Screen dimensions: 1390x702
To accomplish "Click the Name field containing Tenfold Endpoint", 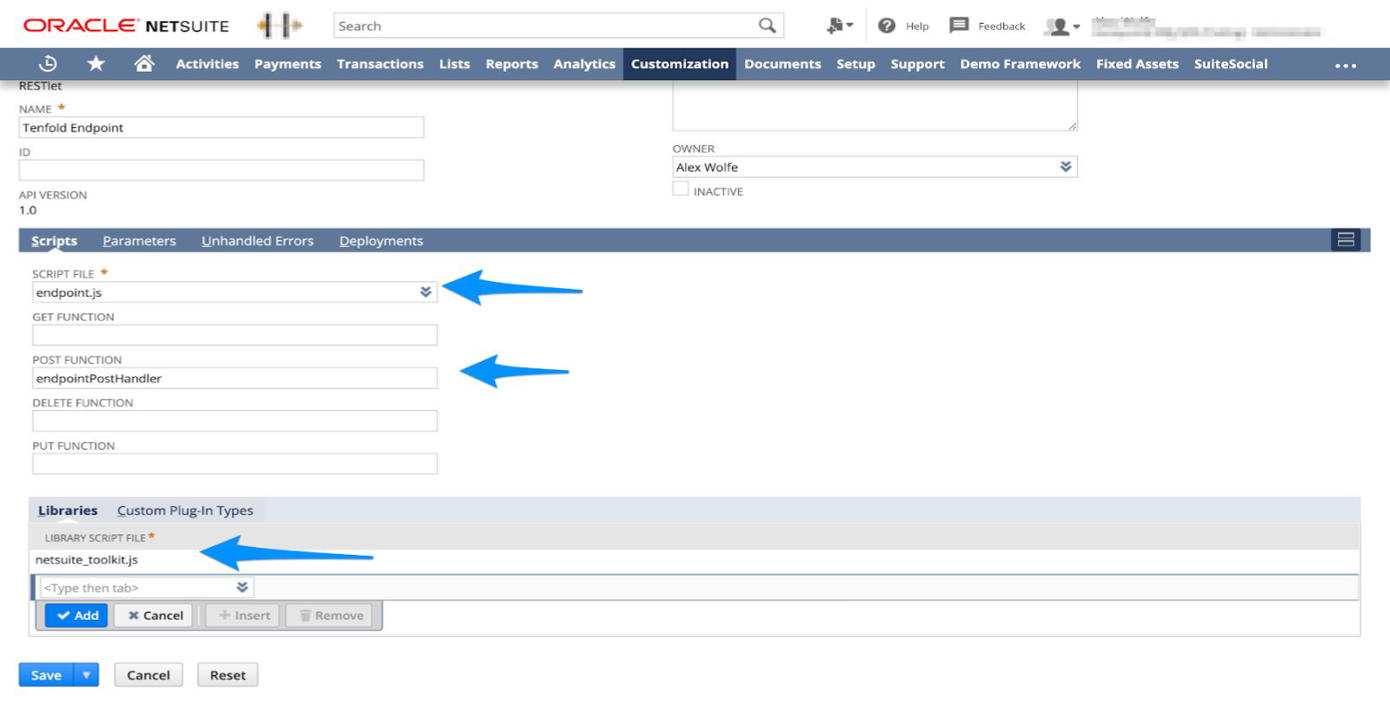I will [221, 128].
